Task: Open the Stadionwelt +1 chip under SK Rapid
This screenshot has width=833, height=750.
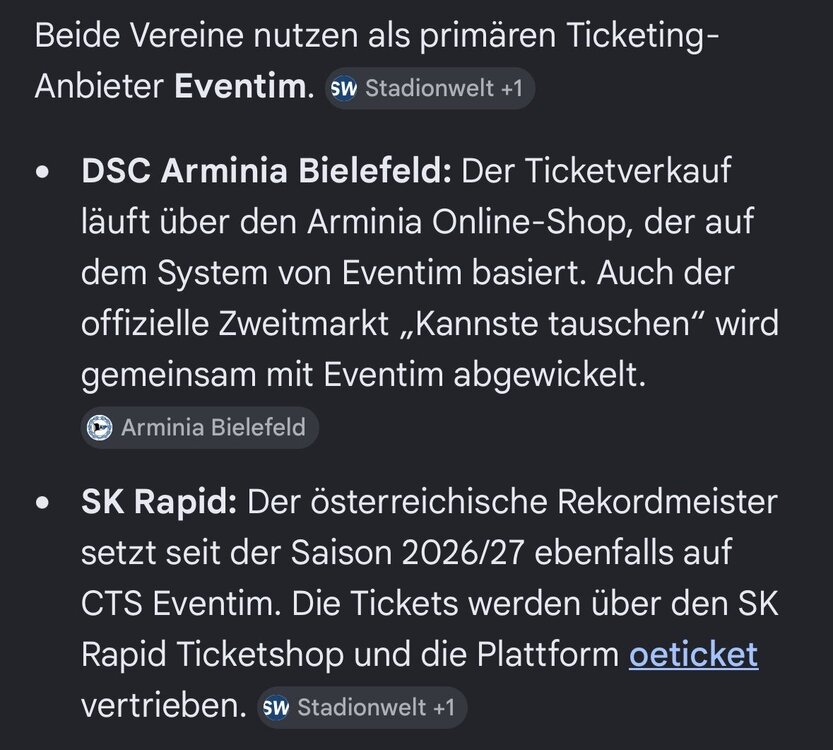Action: (362, 707)
